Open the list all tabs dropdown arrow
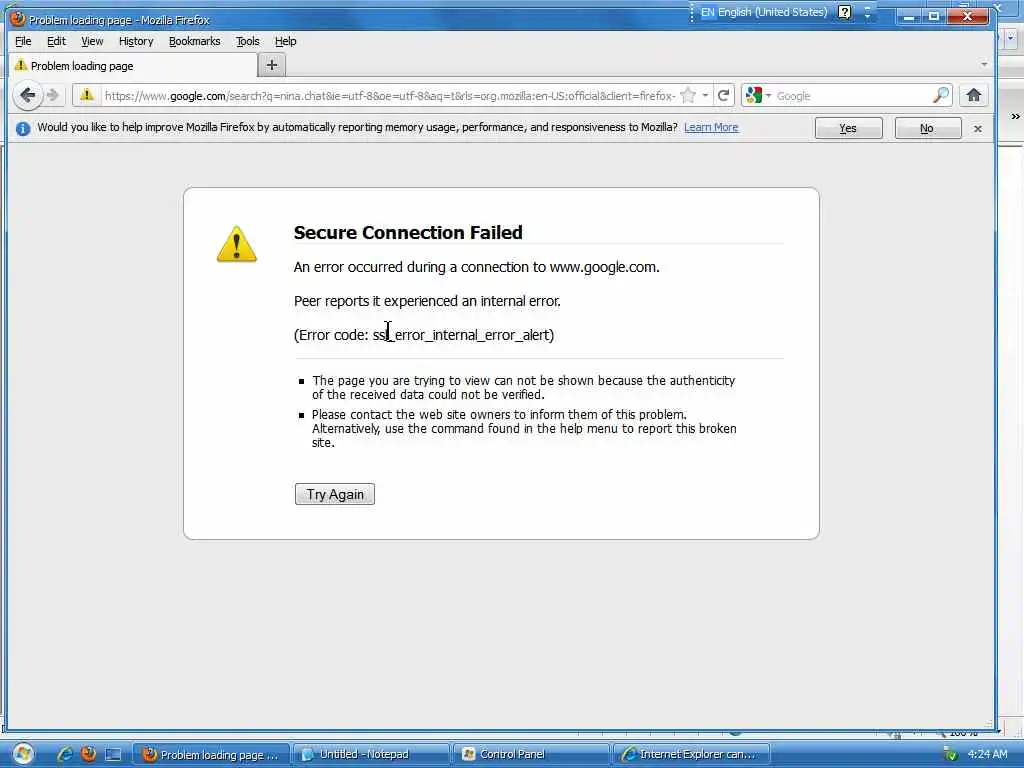The image size is (1024, 768). point(984,64)
